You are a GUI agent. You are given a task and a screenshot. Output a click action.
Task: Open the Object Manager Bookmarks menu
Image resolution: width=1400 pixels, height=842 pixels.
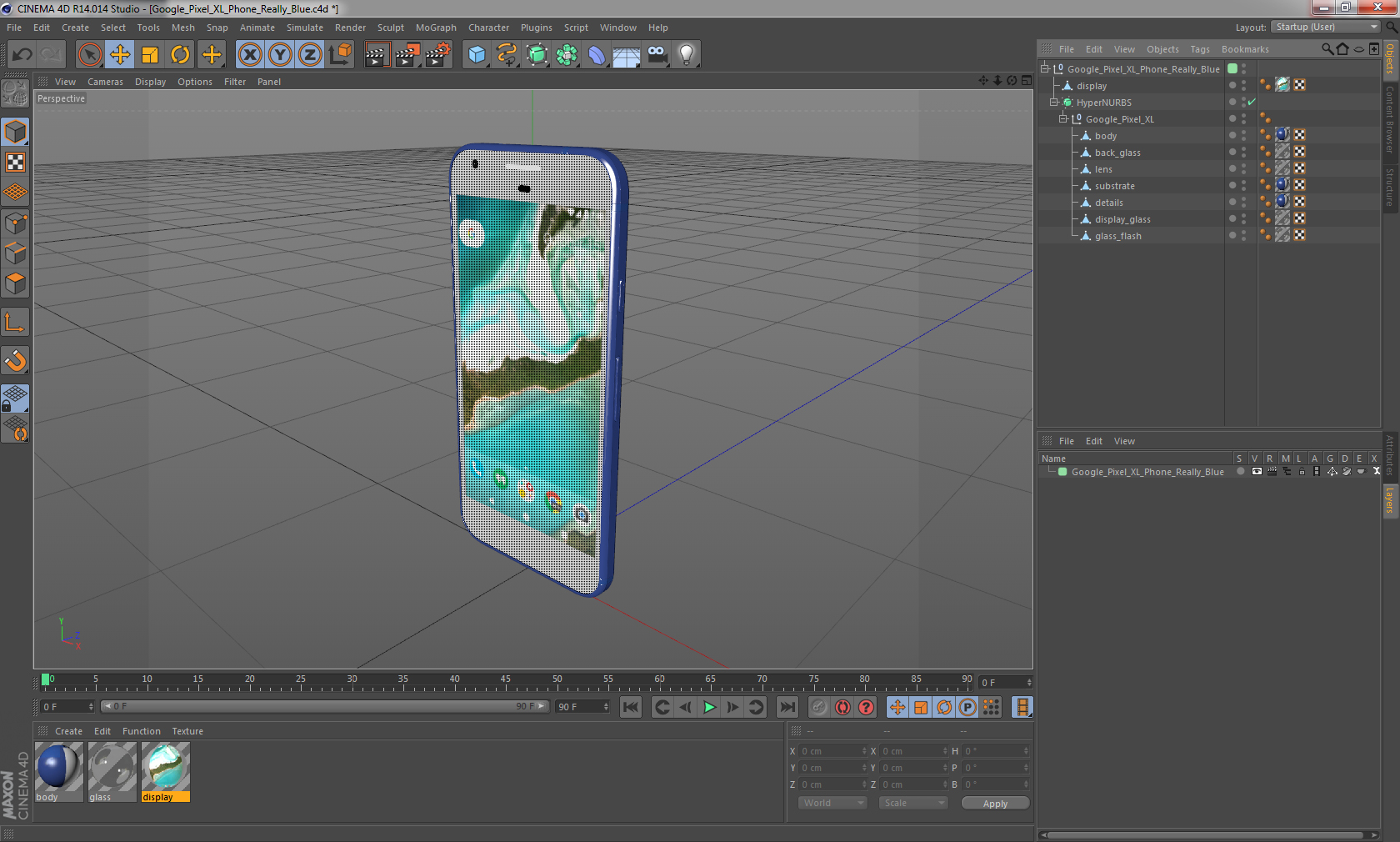pos(1245,49)
